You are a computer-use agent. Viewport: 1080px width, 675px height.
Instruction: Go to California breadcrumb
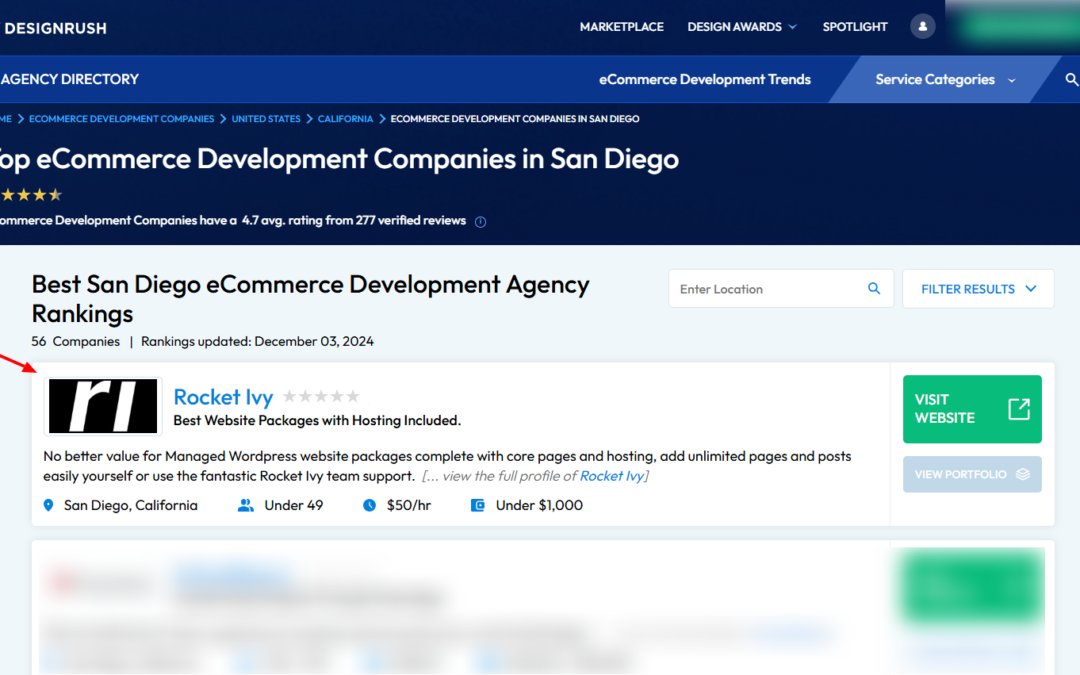345,118
